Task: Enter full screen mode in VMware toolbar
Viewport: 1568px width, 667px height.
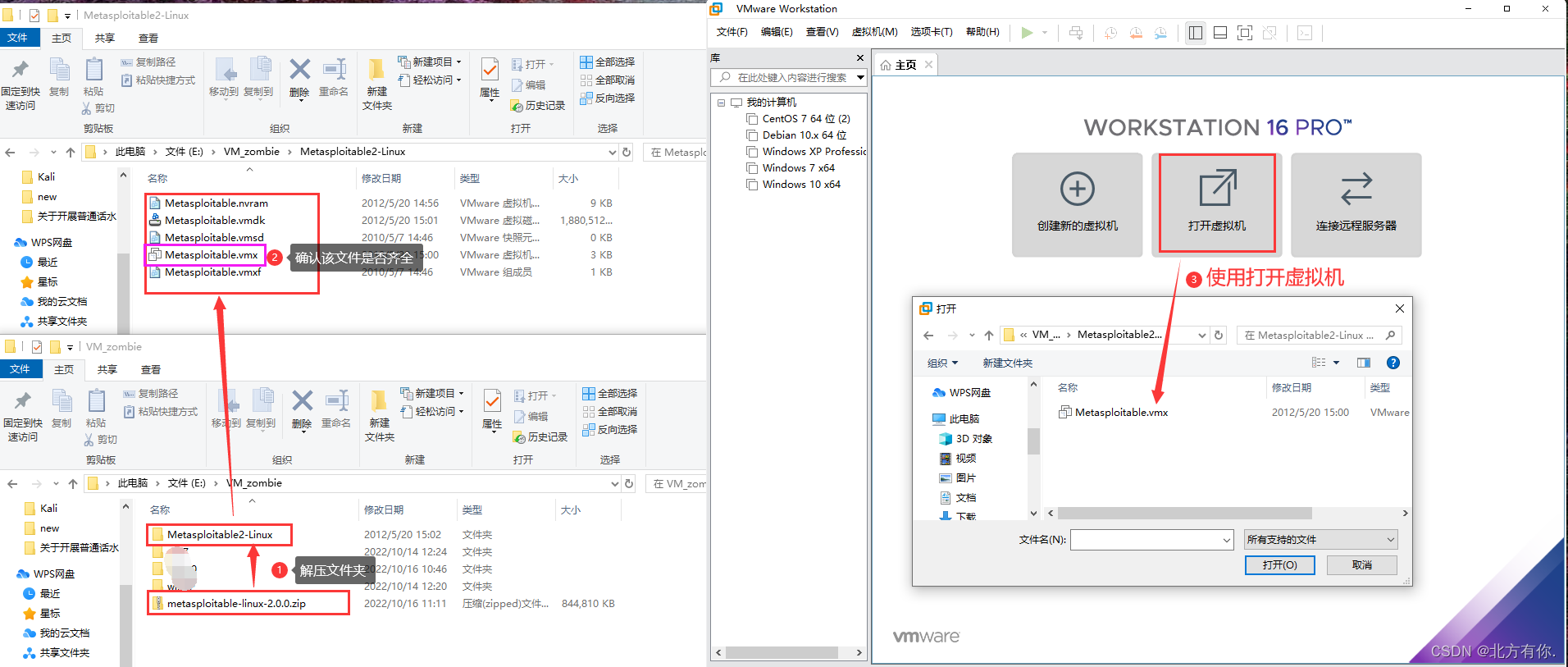Action: click(1245, 33)
